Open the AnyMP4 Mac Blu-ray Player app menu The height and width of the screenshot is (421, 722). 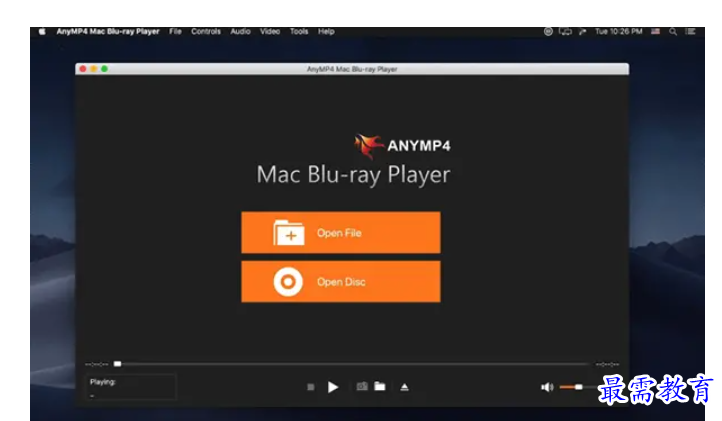tap(108, 31)
